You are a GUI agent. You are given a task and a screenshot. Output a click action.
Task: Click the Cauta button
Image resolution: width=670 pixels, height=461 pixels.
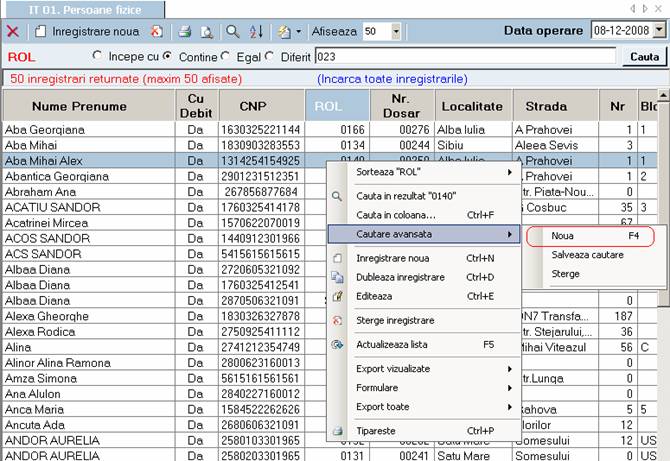pyautogui.click(x=644, y=57)
